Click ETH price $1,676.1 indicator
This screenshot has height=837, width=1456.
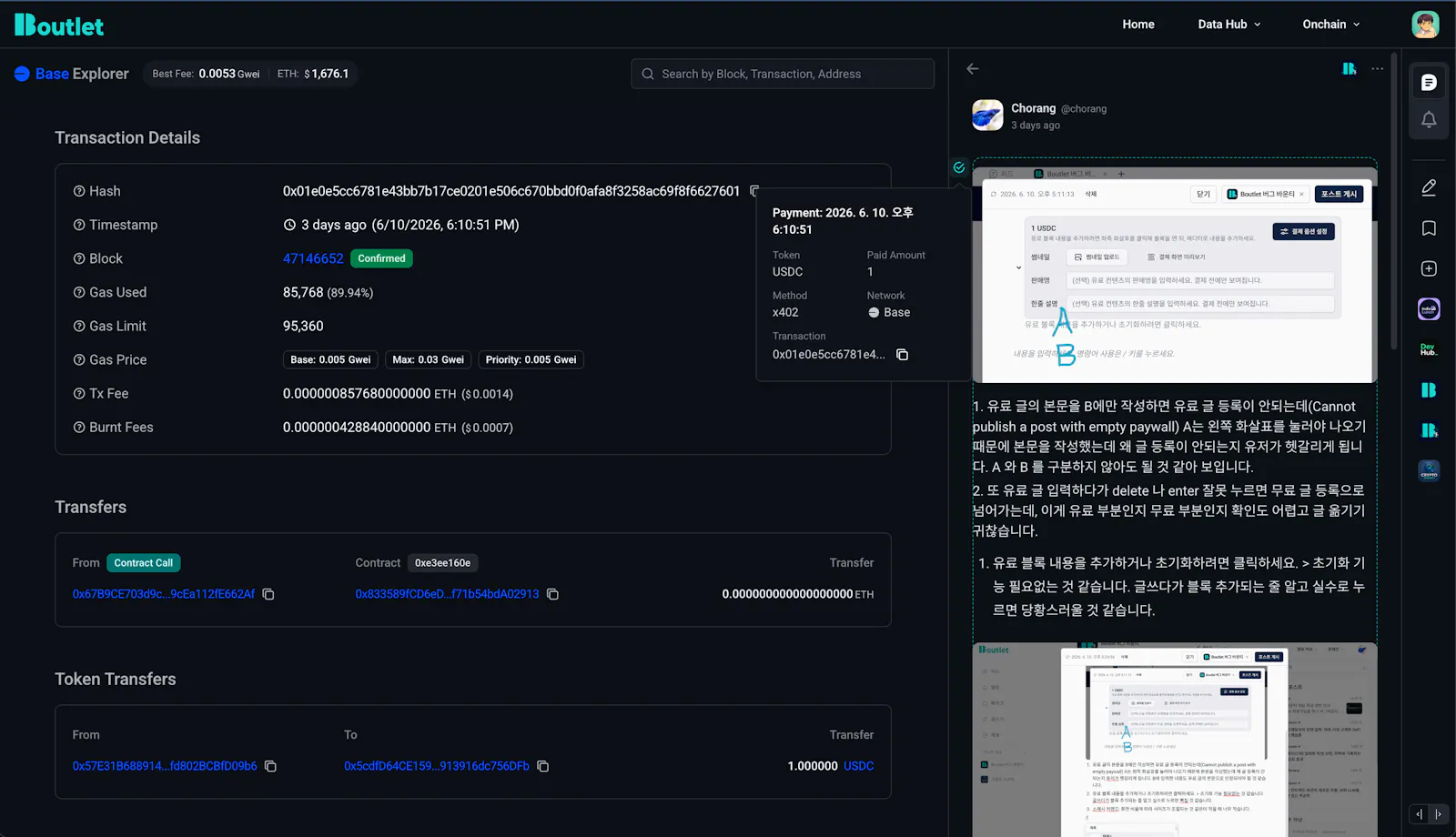tap(313, 74)
